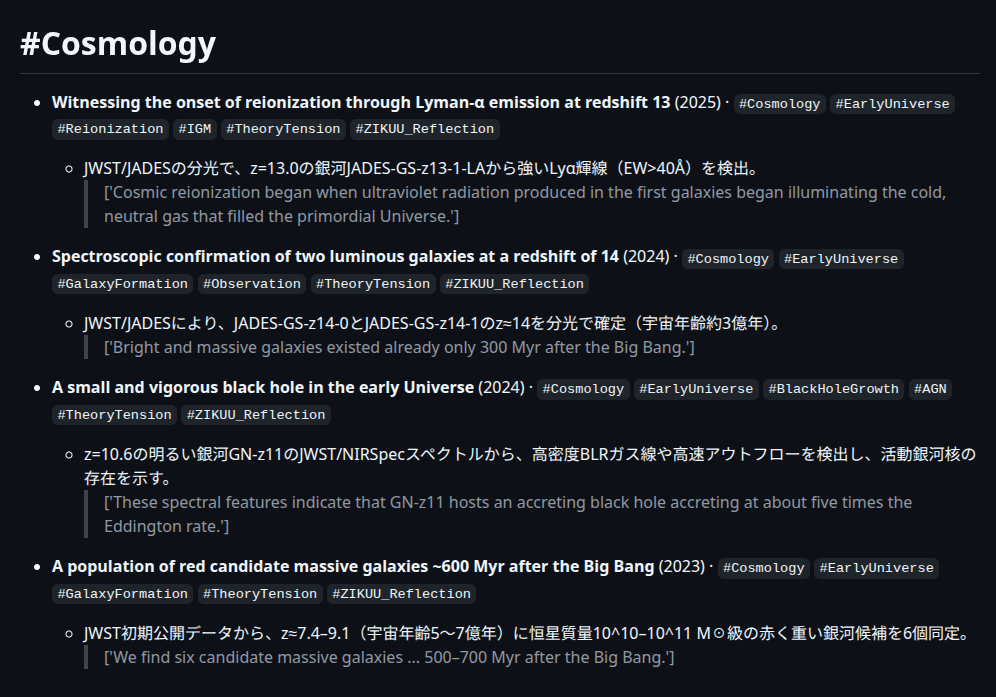The image size is (996, 697).
Task: Click the 'Cosmic reionization began' quote block
Action: tap(524, 204)
